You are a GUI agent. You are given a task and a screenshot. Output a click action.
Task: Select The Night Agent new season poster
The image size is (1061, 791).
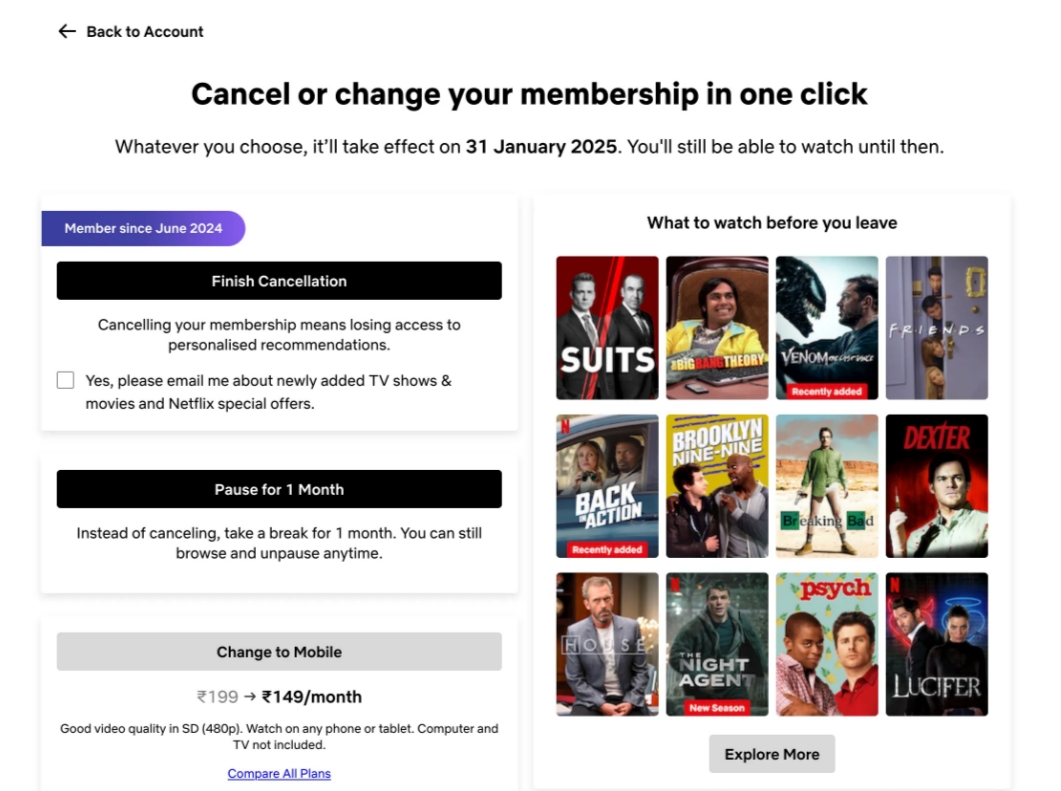click(x=717, y=644)
